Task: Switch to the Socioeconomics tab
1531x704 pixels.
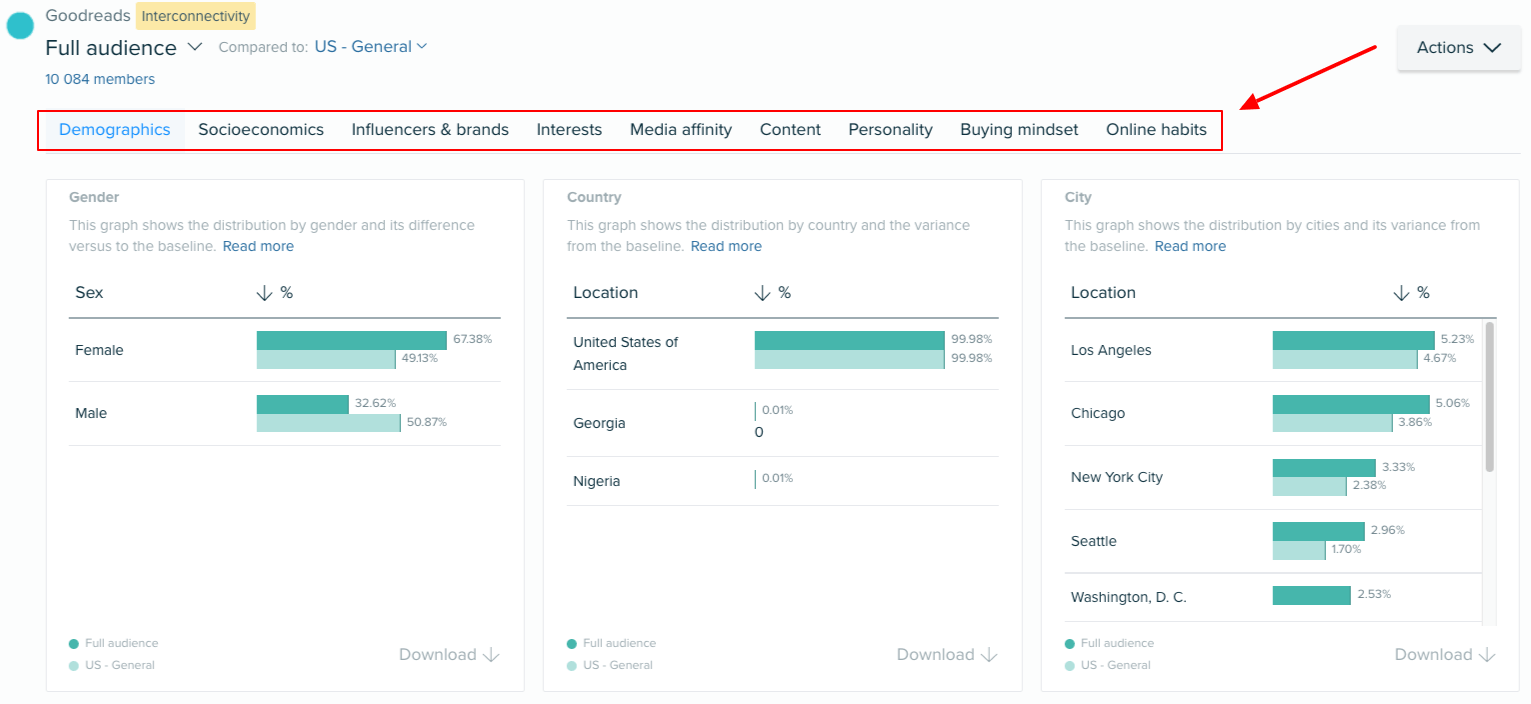Action: click(261, 129)
